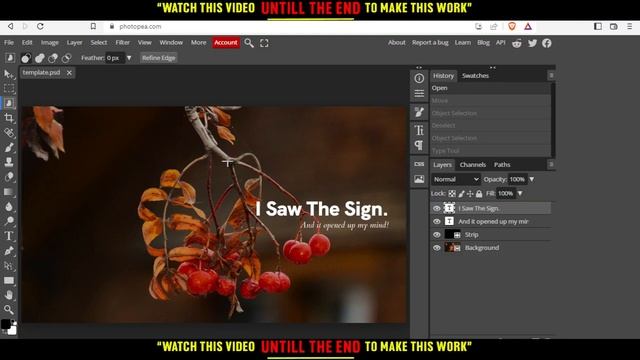Open the Brush settings panel icon
The height and width of the screenshot is (360, 640).
click(x=419, y=112)
